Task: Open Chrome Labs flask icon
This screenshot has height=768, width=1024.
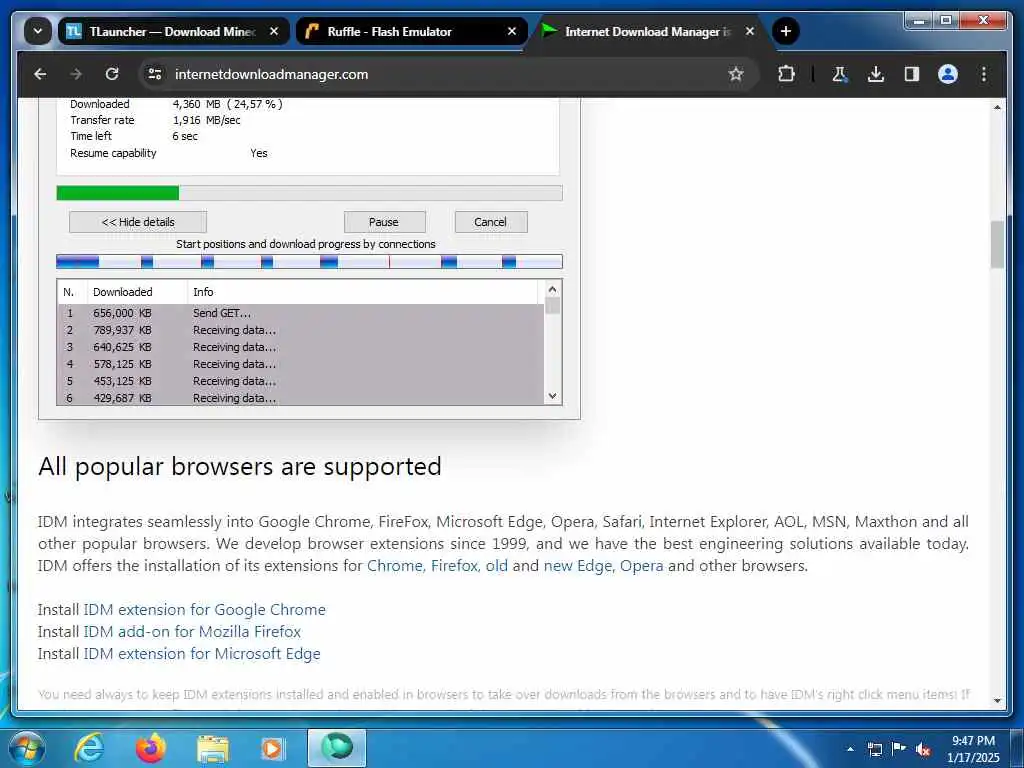Action: (840, 74)
